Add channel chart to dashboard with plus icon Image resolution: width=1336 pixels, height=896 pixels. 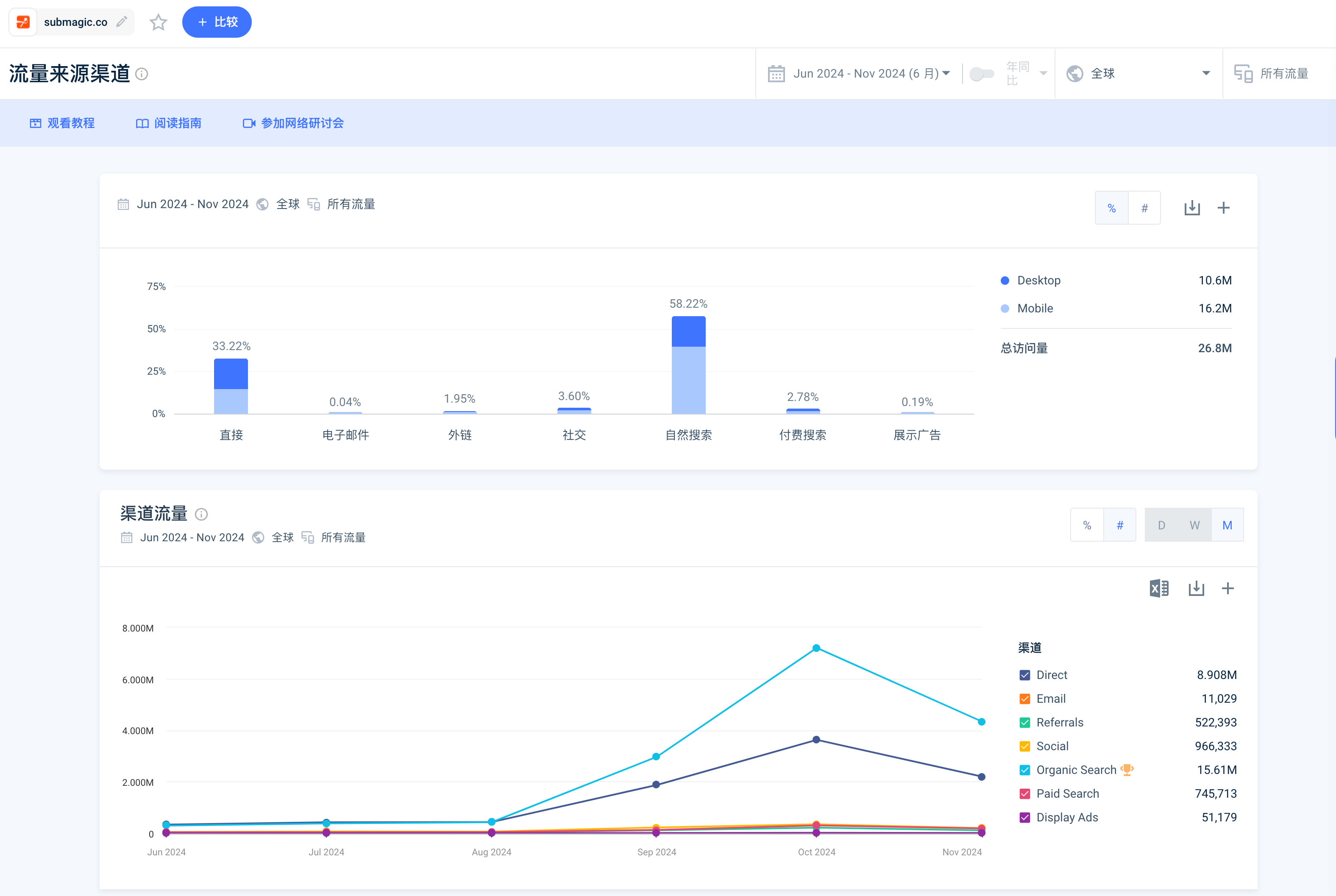1228,589
